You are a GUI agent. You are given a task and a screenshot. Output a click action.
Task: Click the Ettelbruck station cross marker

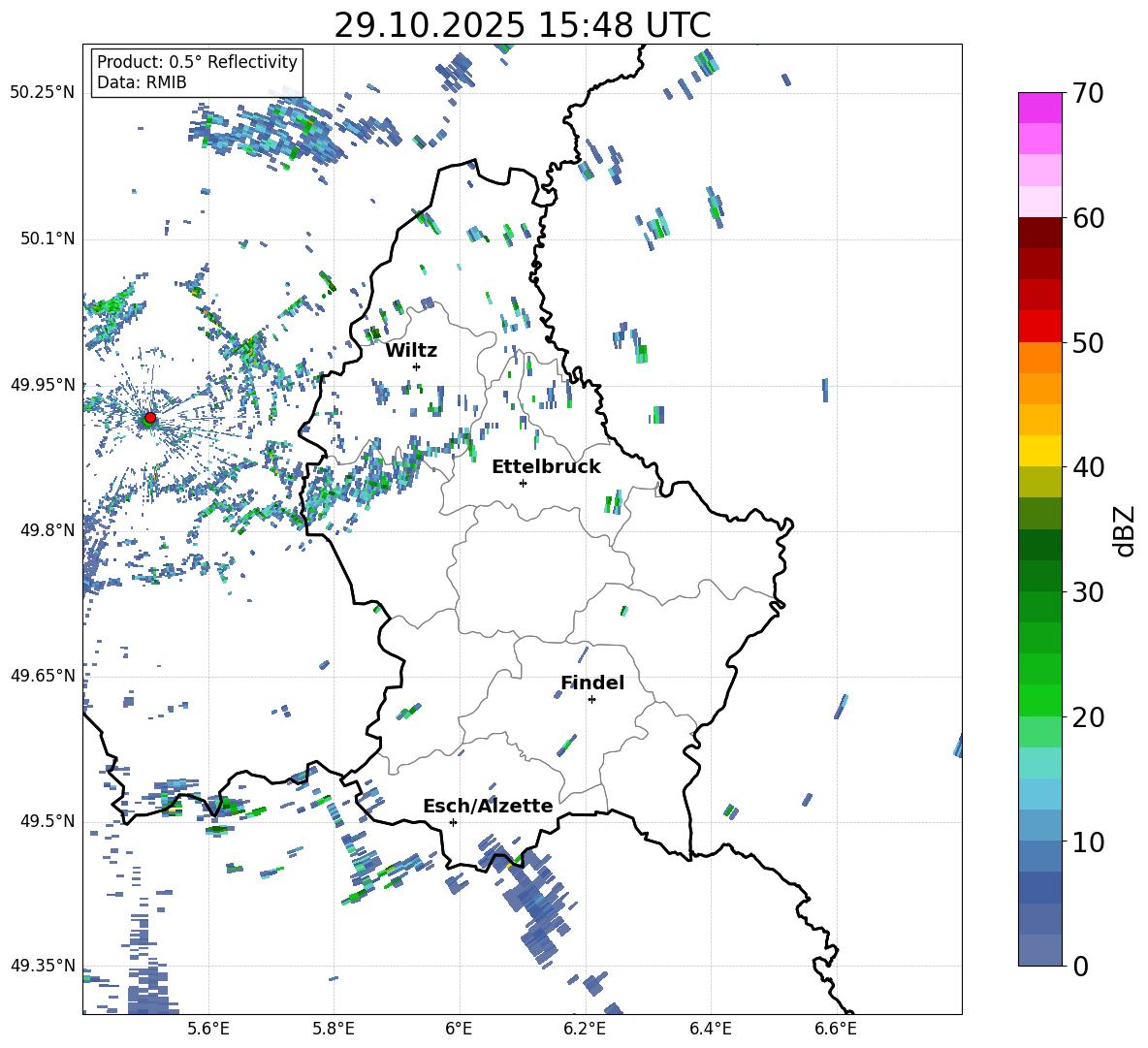click(x=523, y=483)
